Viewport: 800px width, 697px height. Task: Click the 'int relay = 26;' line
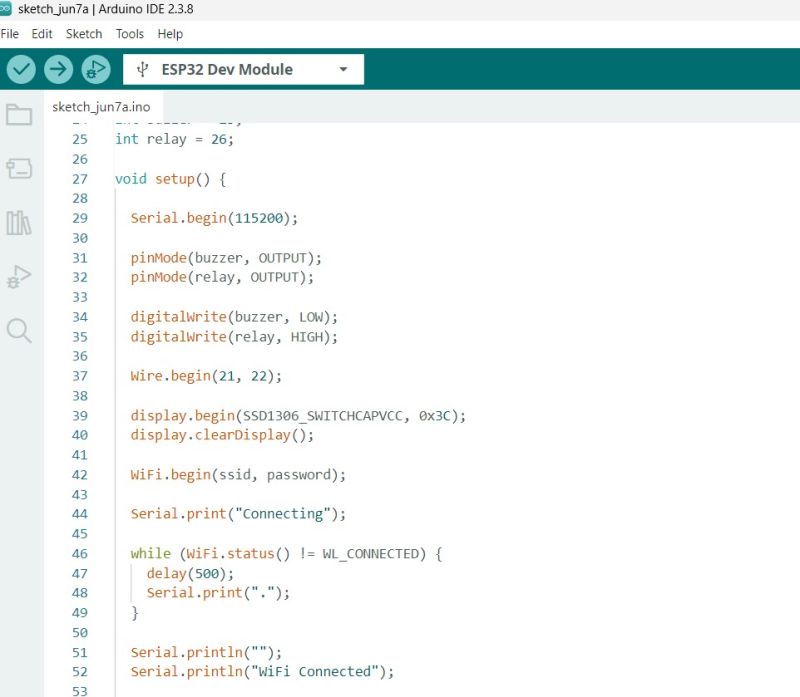174,139
